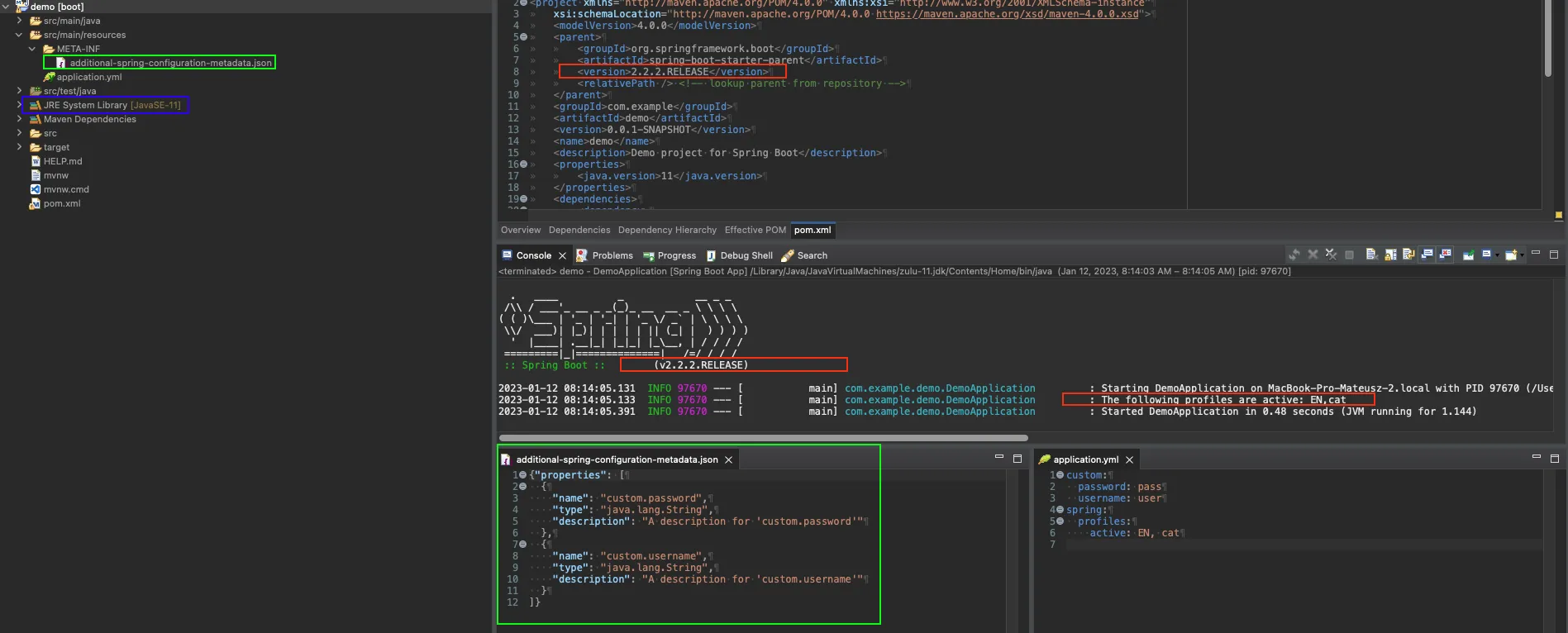
Task: Click the Remove All Terminated Launches icon
Action: 1331,255
